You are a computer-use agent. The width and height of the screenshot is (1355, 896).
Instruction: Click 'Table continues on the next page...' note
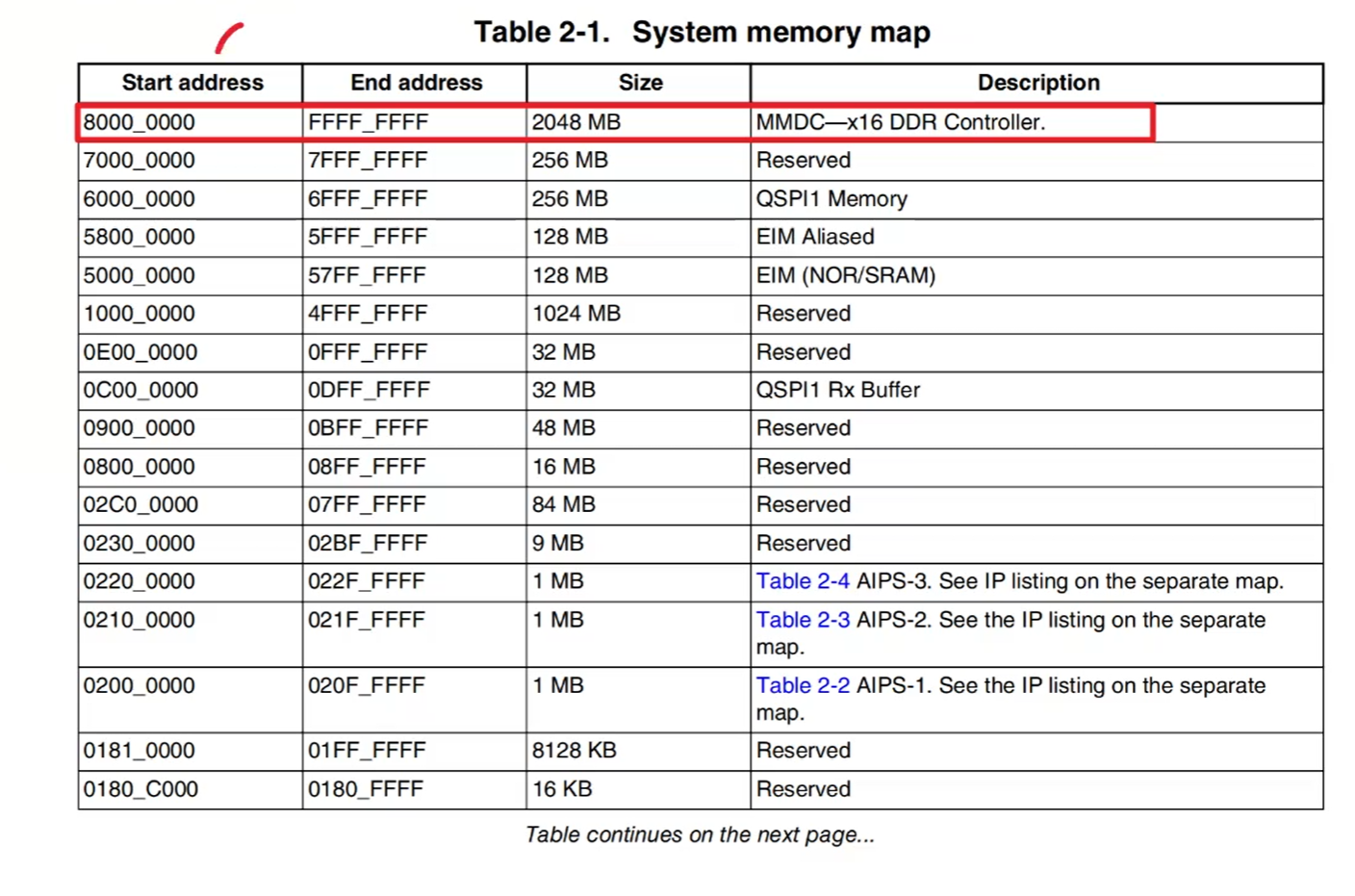[700, 834]
